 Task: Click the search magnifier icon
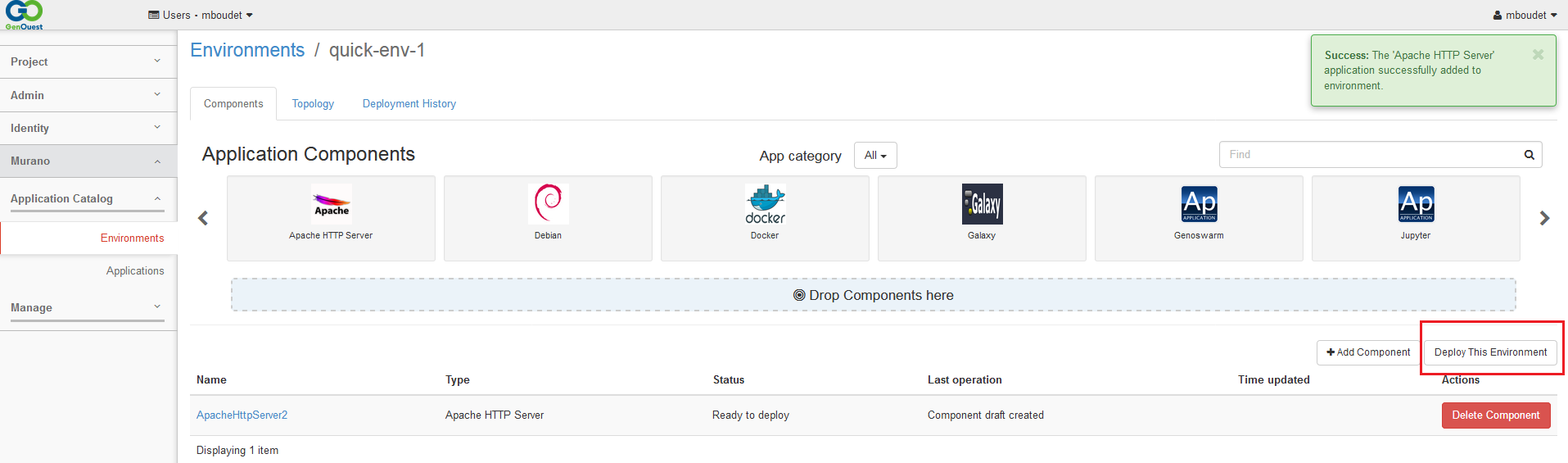[1529, 155]
